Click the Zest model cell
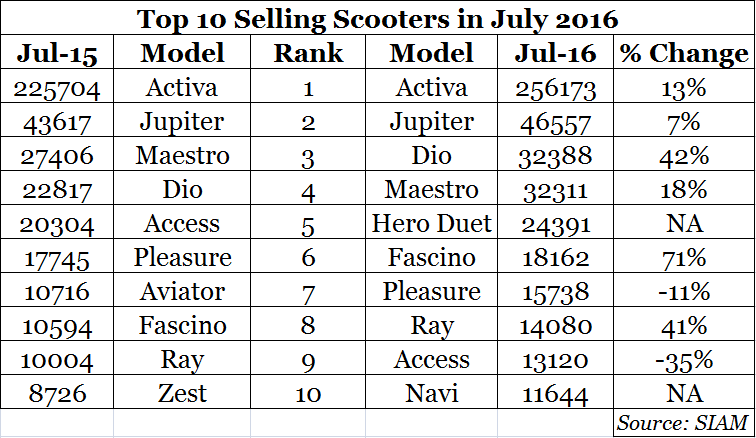 (x=183, y=393)
